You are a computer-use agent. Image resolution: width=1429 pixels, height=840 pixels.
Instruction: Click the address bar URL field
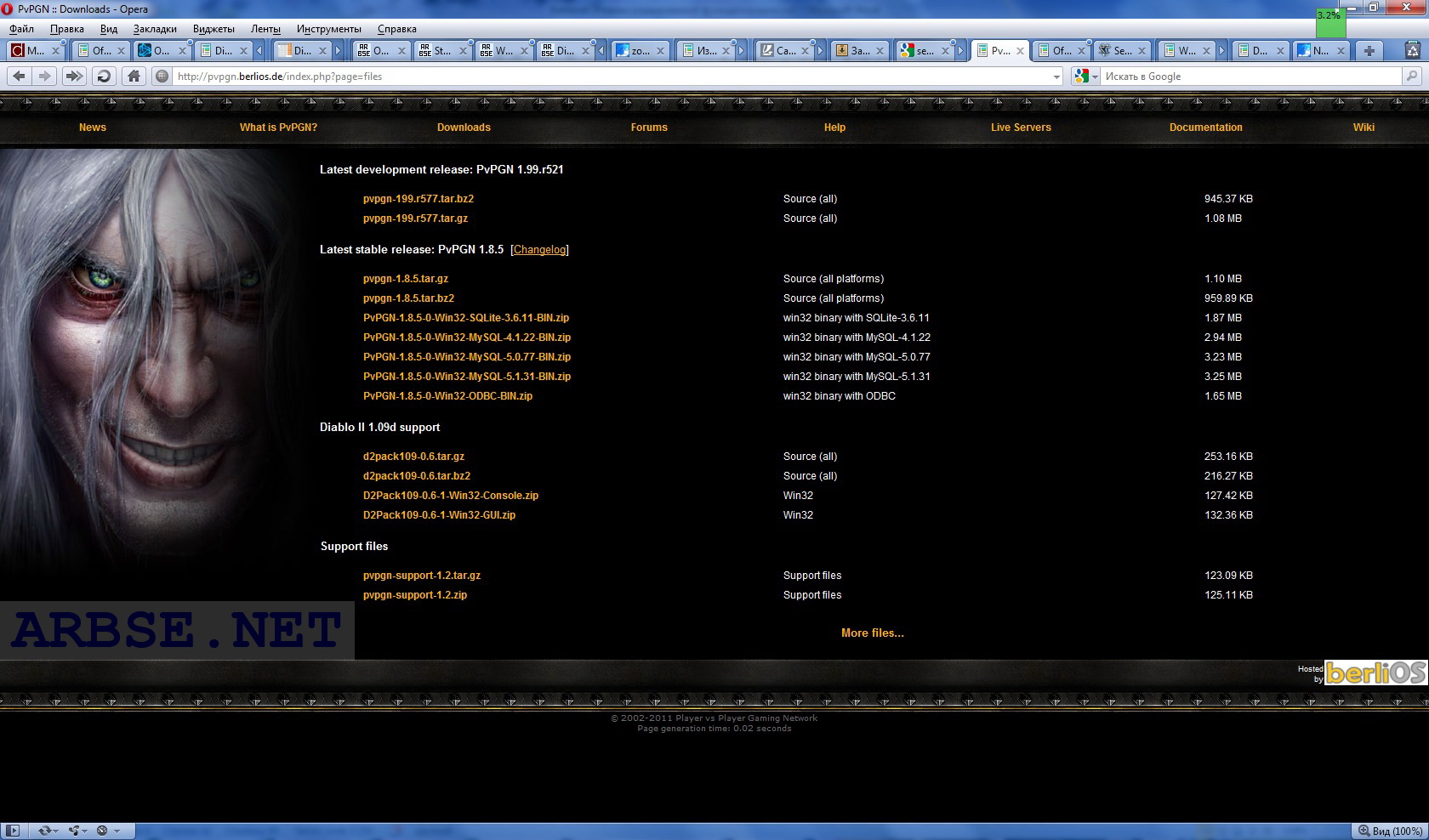click(611, 77)
